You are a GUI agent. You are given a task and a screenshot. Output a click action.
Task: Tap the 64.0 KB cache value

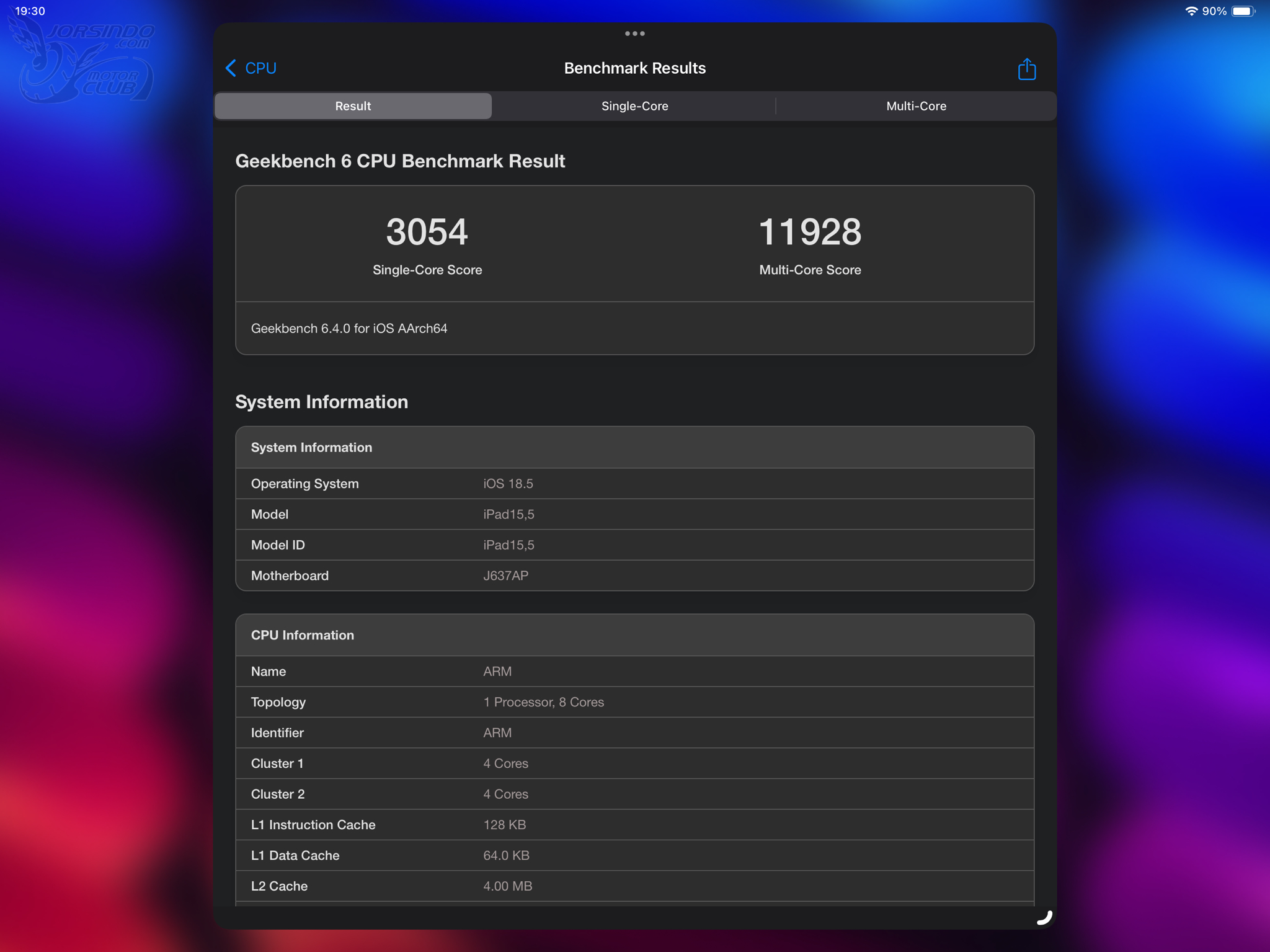tap(506, 856)
